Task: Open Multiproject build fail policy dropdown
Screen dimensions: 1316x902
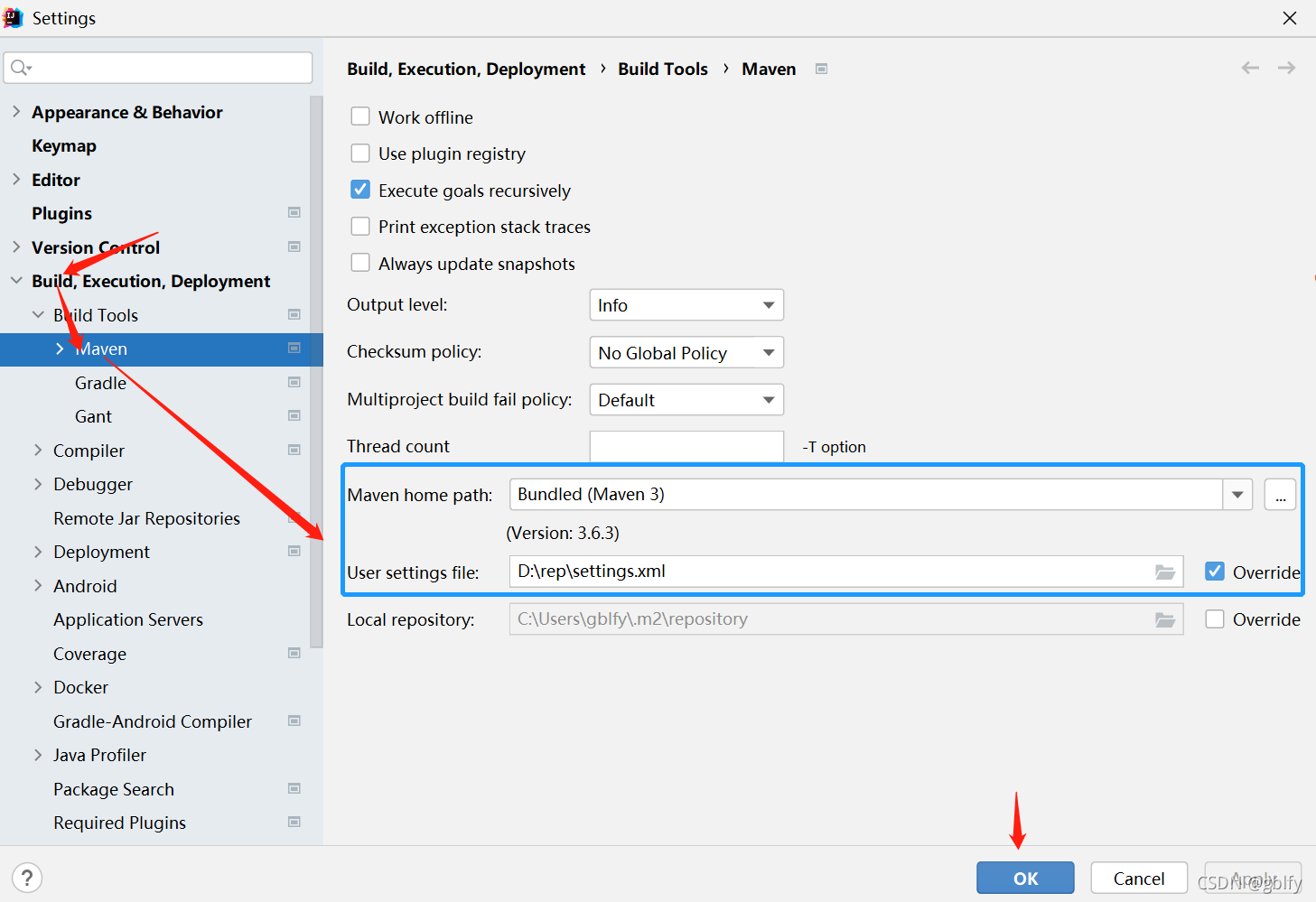Action: (686, 400)
